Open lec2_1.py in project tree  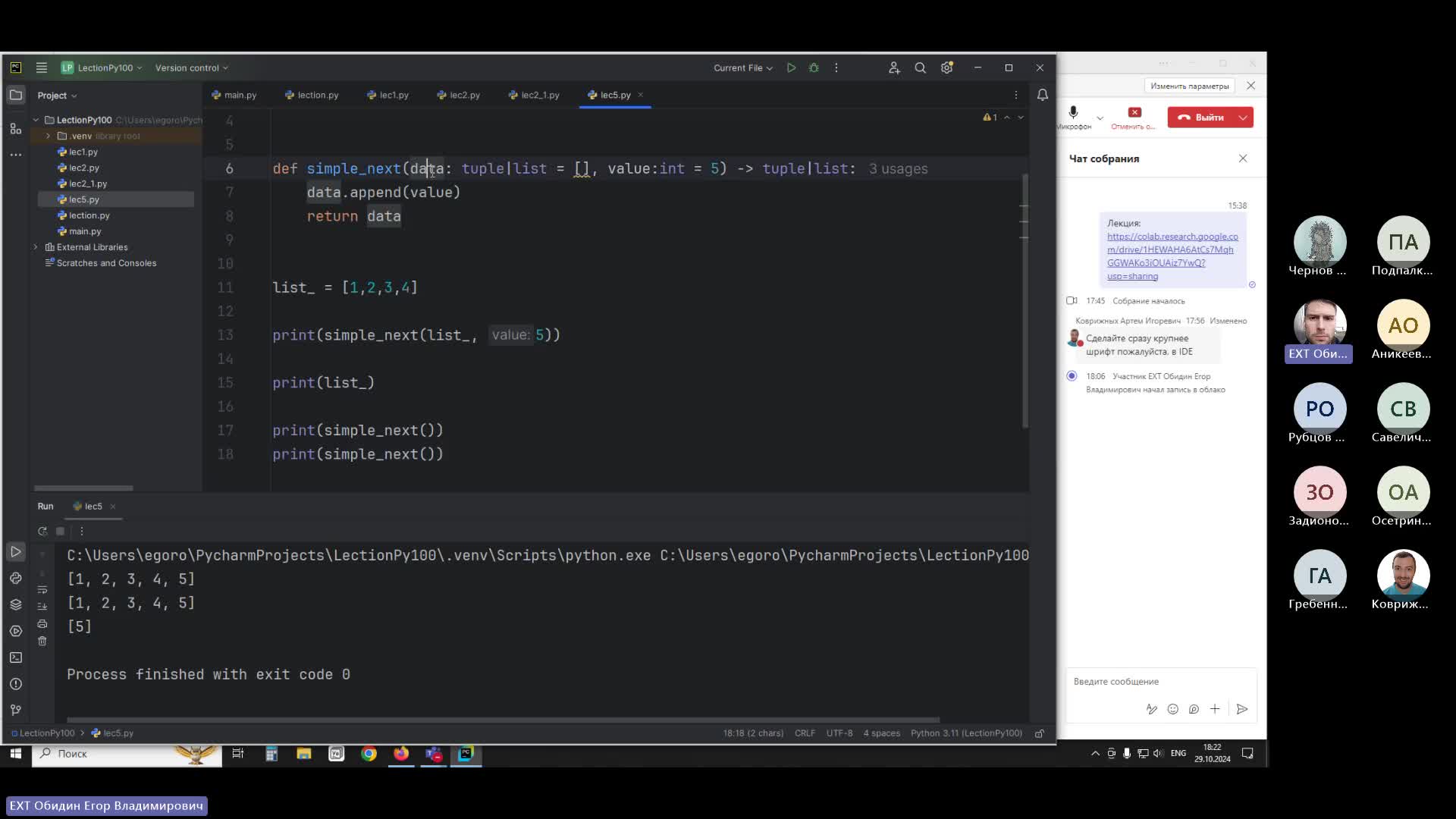point(88,184)
